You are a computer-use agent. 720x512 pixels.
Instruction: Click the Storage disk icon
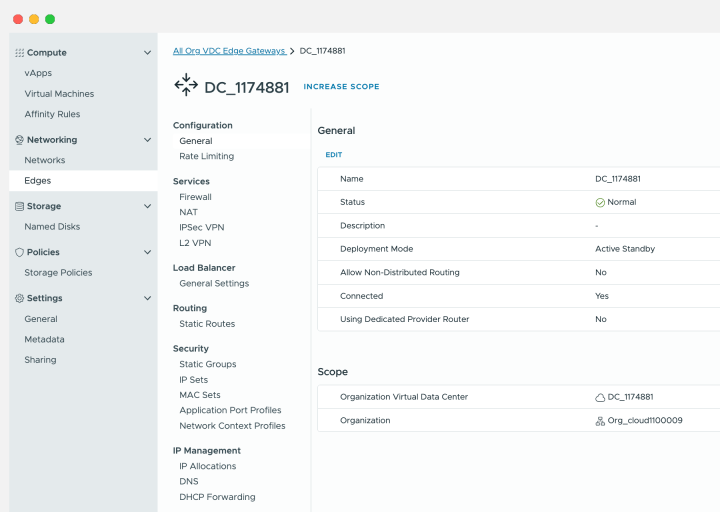point(19,206)
